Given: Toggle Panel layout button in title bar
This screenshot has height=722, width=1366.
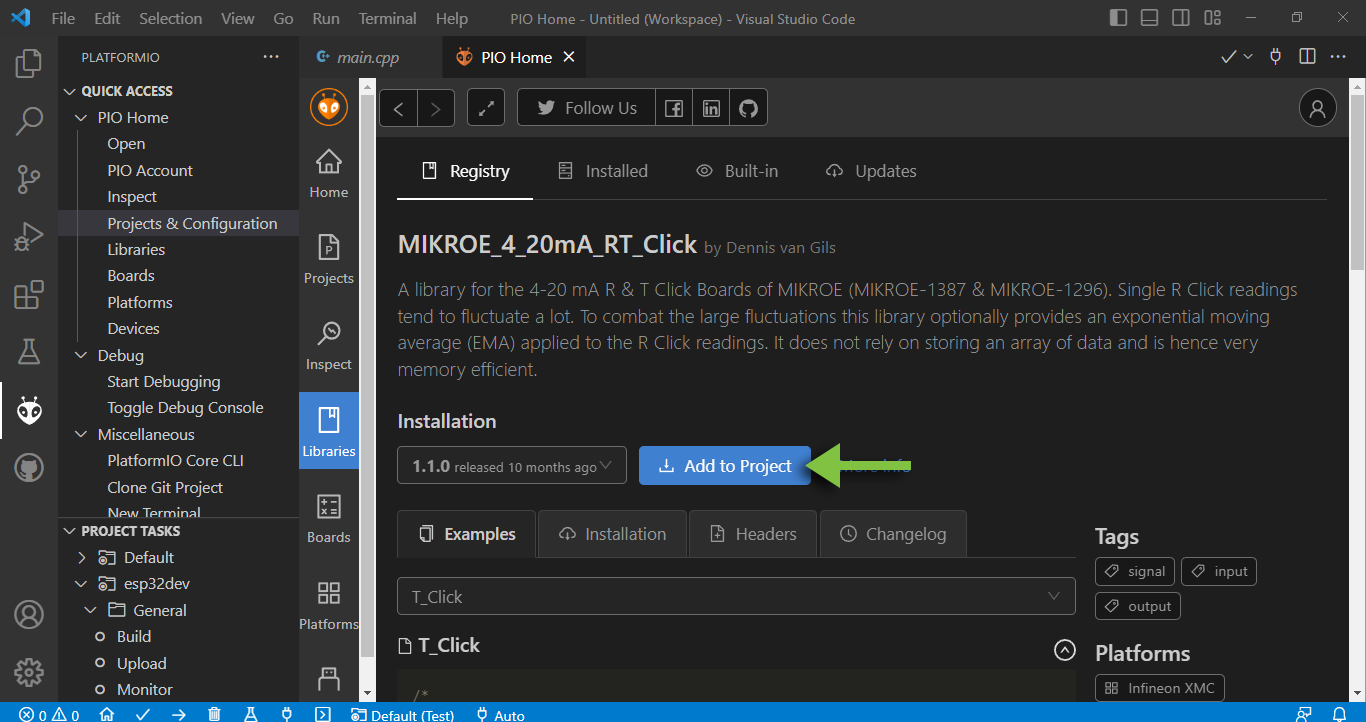Looking at the screenshot, I should point(1150,18).
